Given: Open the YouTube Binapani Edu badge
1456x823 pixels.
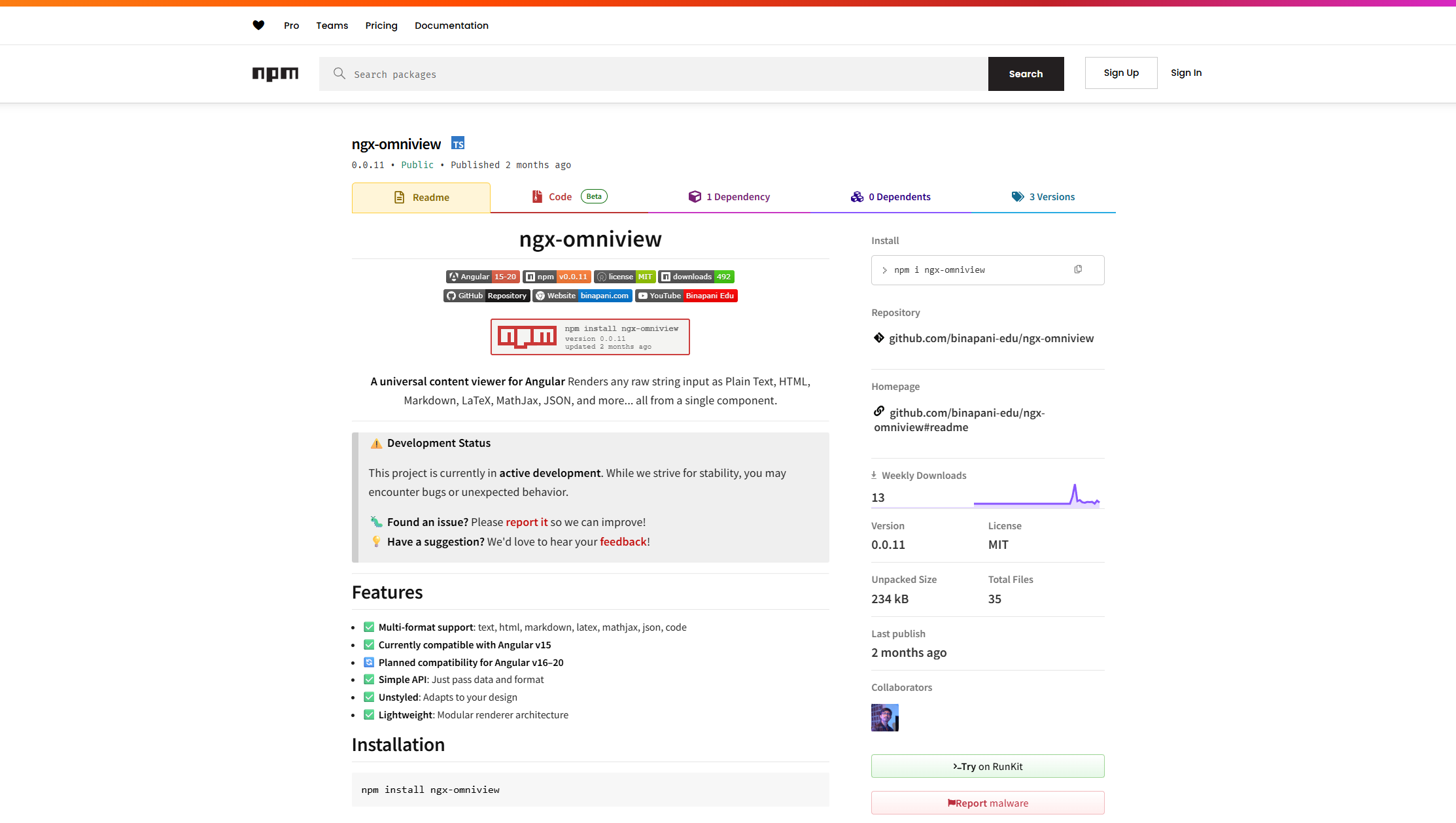Looking at the screenshot, I should click(x=686, y=296).
